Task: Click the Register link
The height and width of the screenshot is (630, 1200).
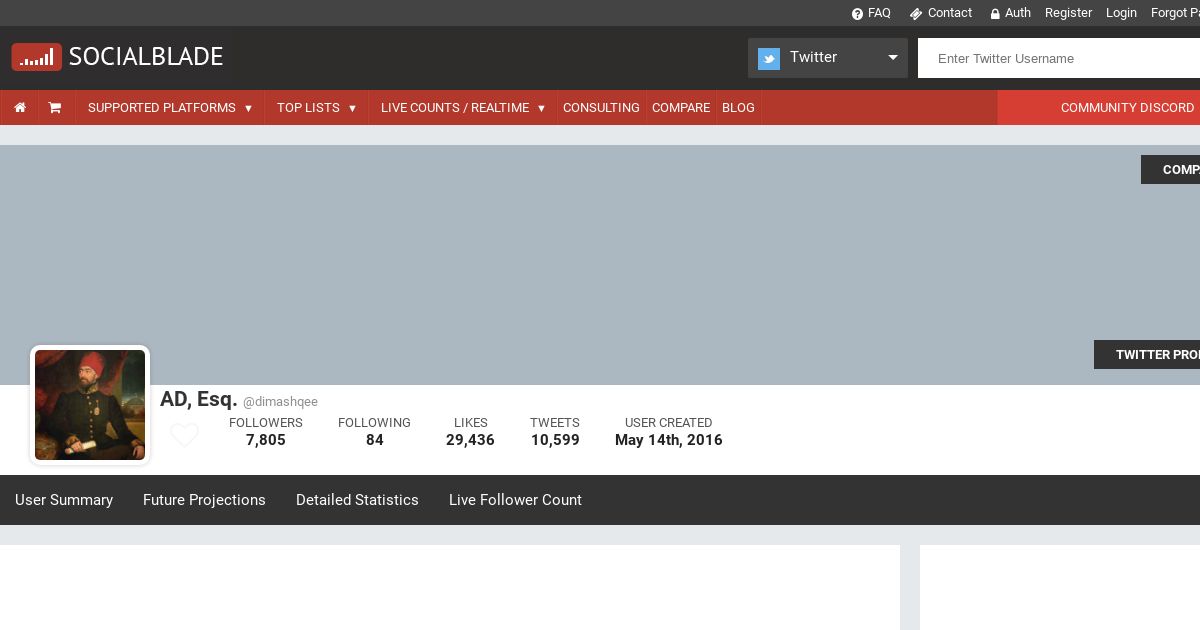Action: (x=1068, y=13)
